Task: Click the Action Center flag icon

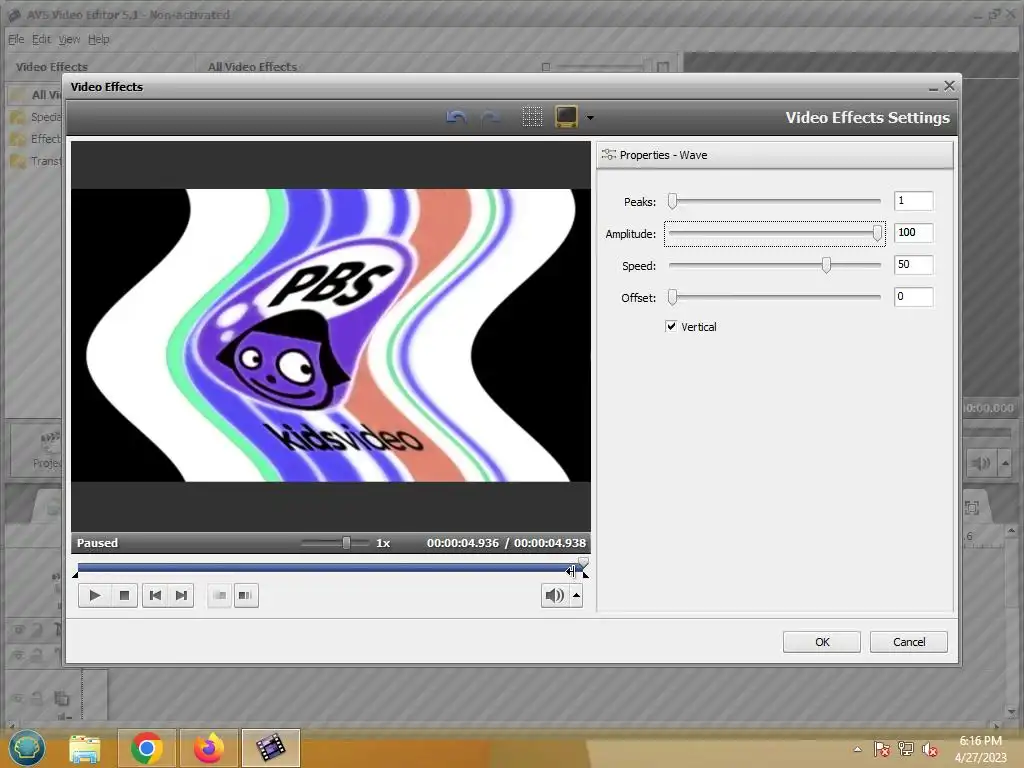Action: 881,749
